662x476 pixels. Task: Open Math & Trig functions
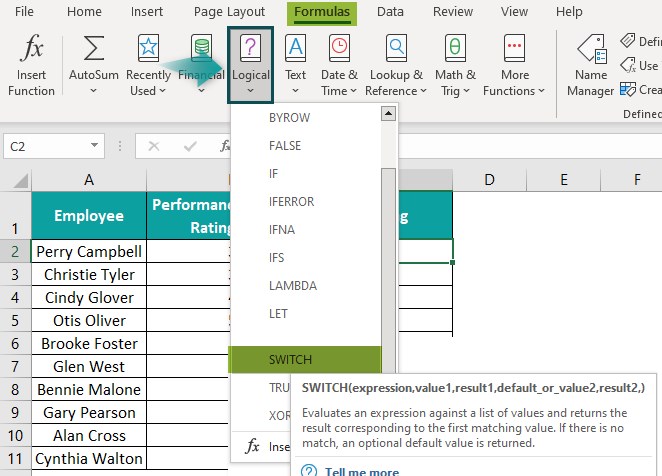pos(455,65)
